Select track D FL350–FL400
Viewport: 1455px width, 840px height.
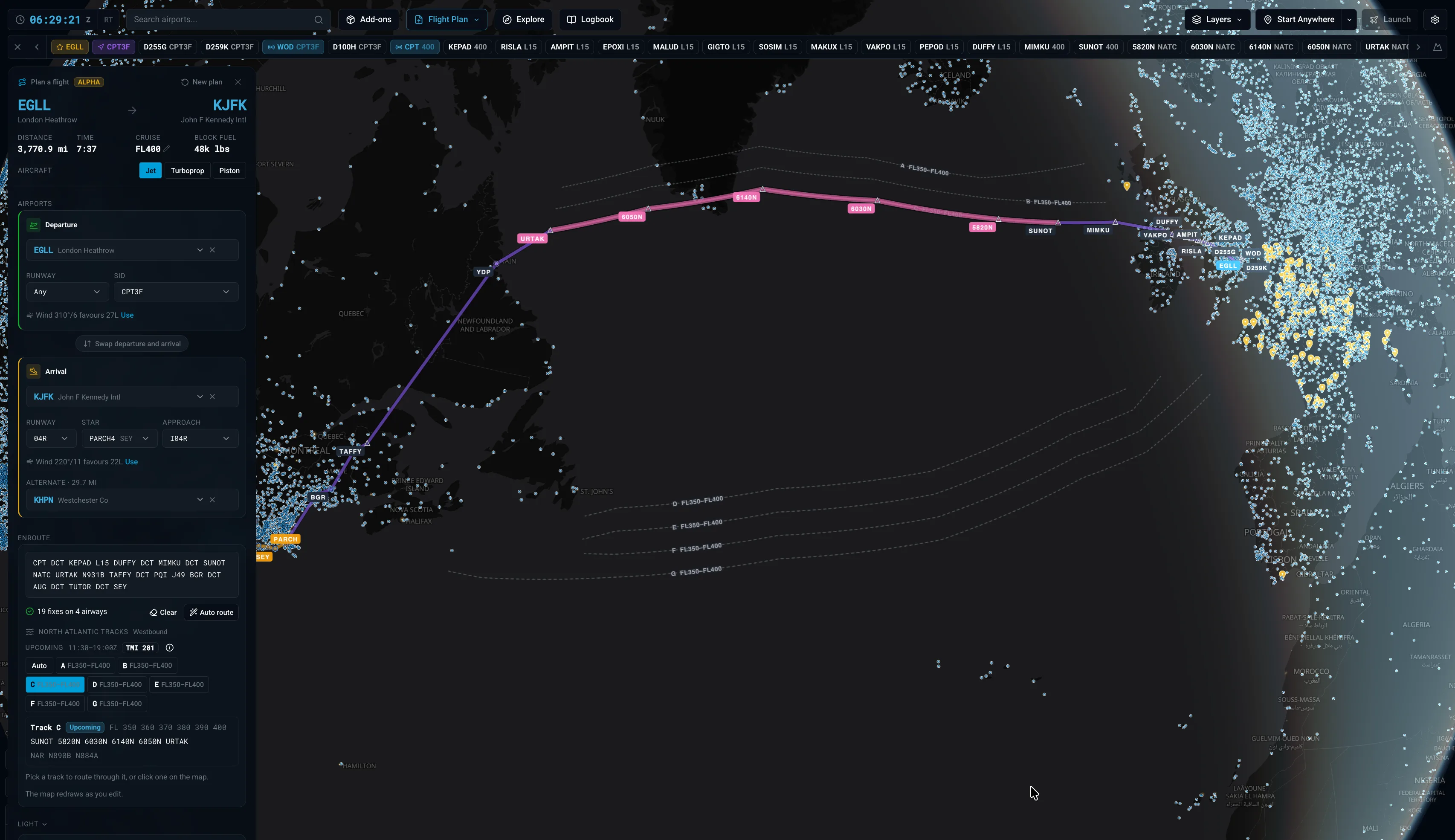[x=117, y=685]
